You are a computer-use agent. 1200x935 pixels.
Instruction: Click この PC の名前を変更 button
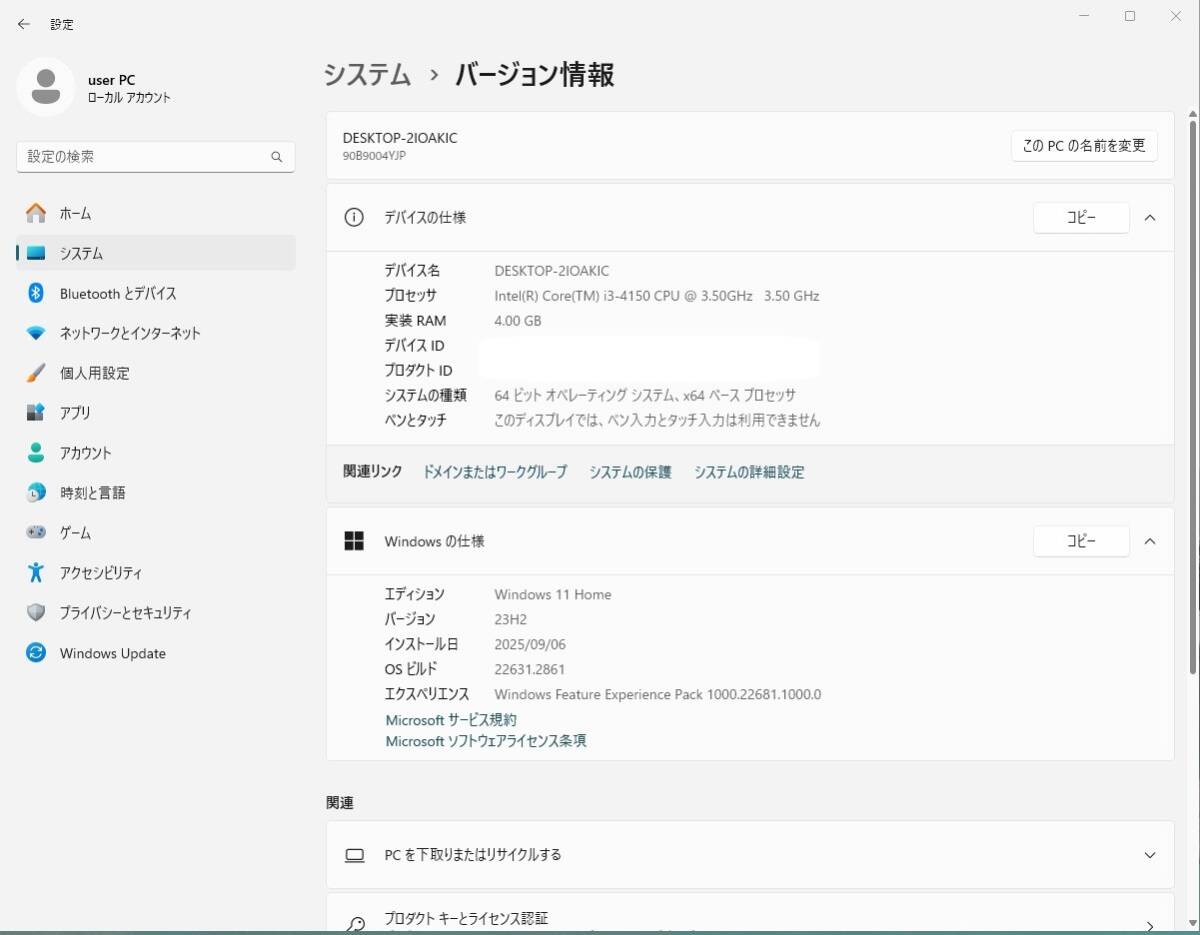click(x=1084, y=145)
